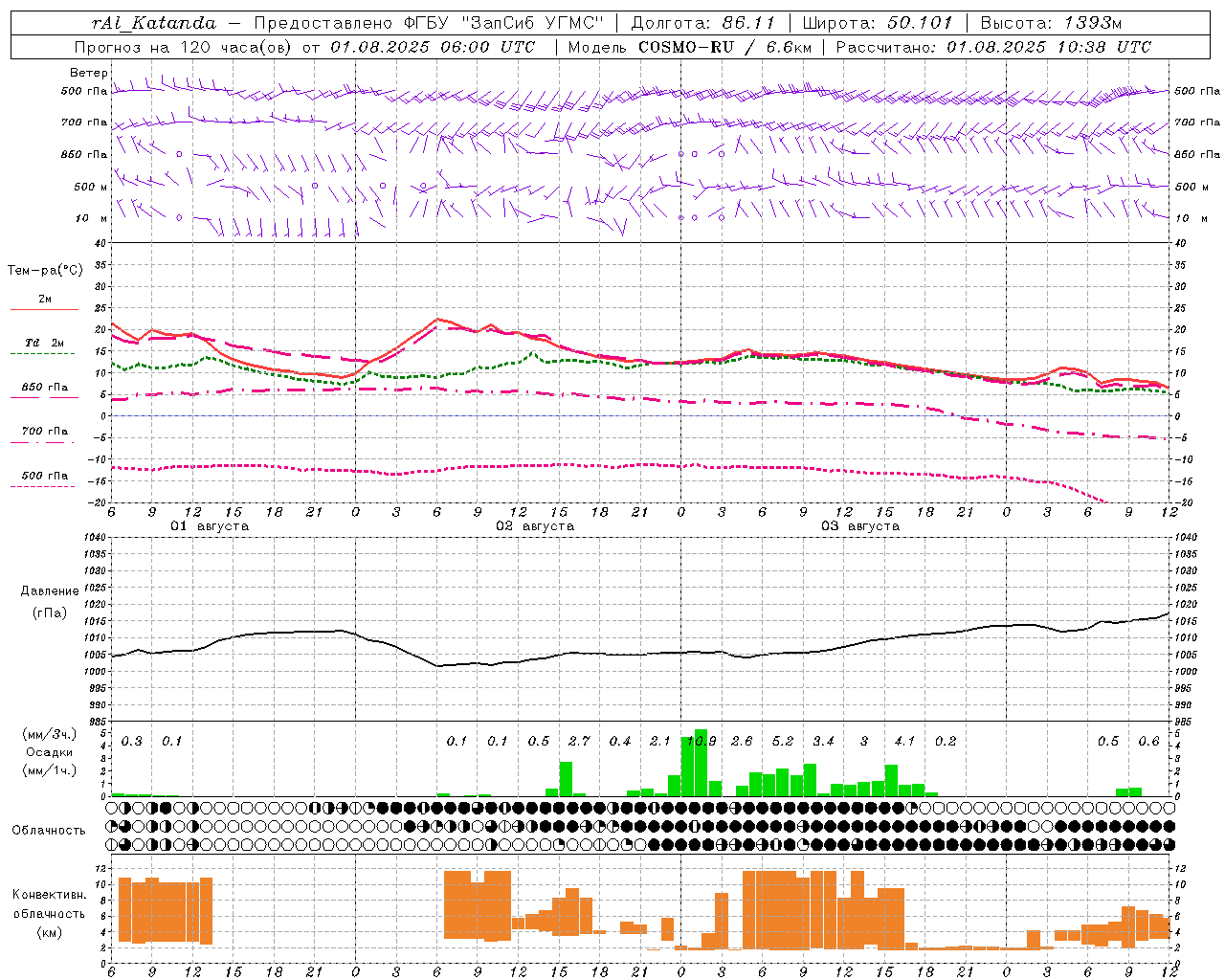The height and width of the screenshot is (980, 1225).
Task: Click the "Осадки" precipitation label
Action: (49, 752)
